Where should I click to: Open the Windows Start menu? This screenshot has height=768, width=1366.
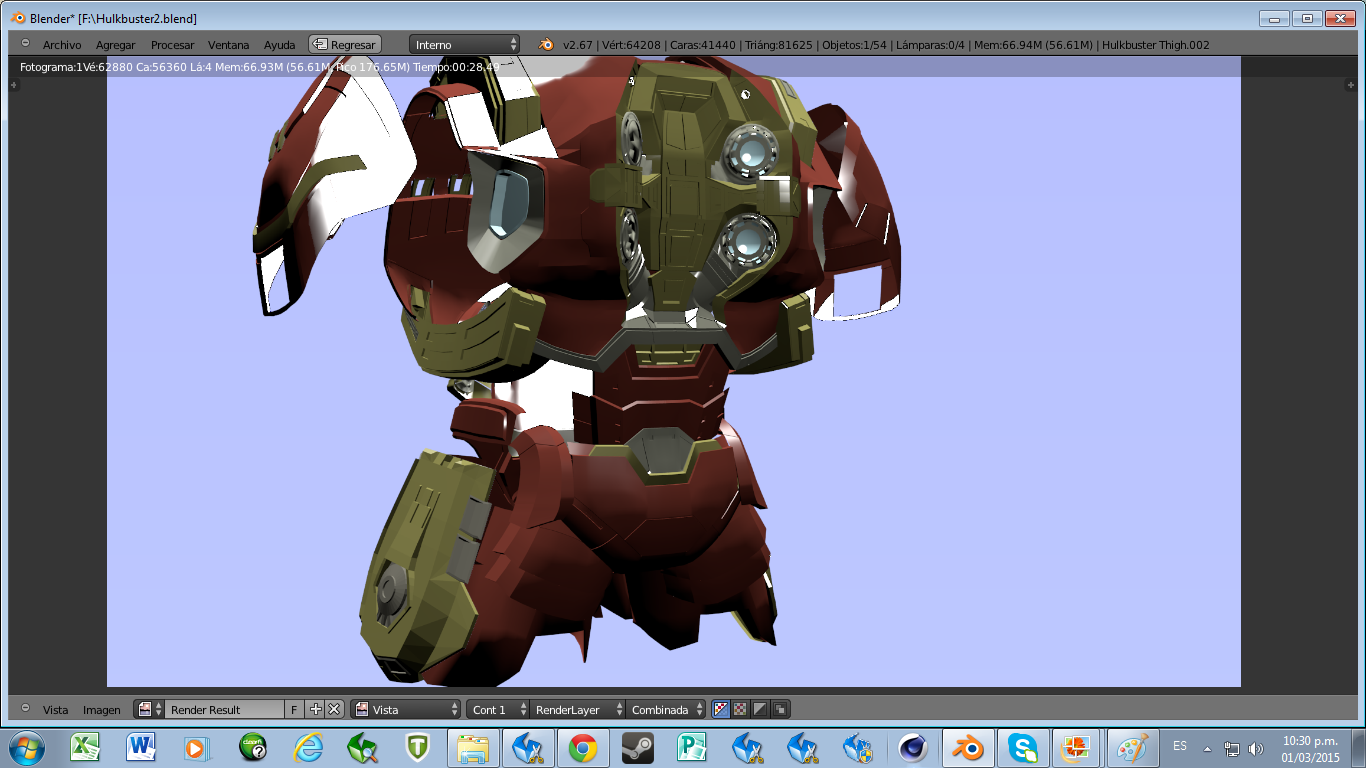pos(27,747)
